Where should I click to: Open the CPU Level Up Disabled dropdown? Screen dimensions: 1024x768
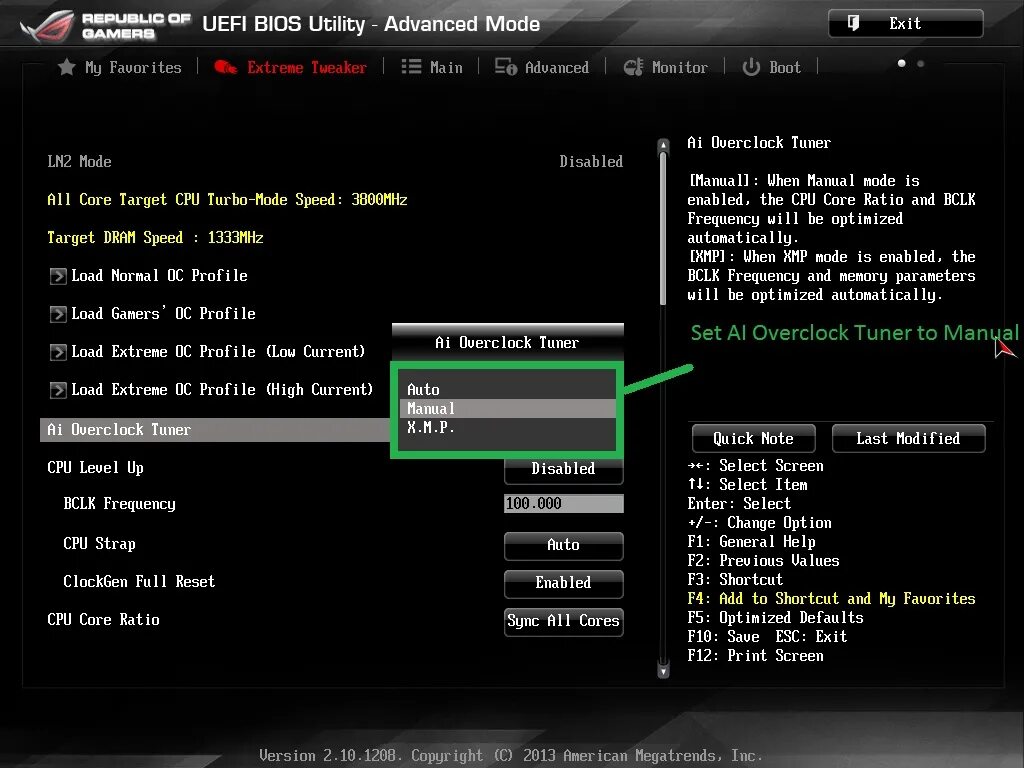(x=564, y=469)
